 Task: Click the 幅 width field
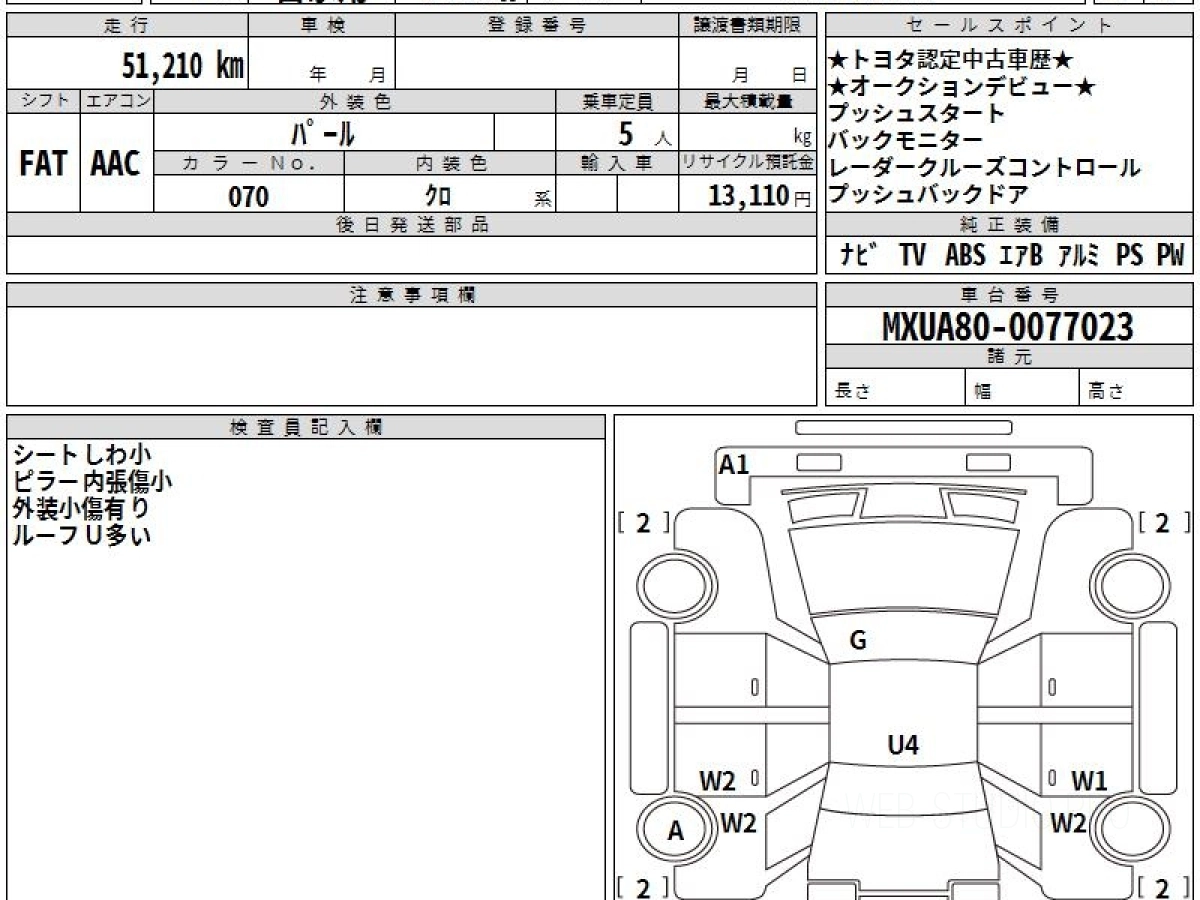(1023, 388)
